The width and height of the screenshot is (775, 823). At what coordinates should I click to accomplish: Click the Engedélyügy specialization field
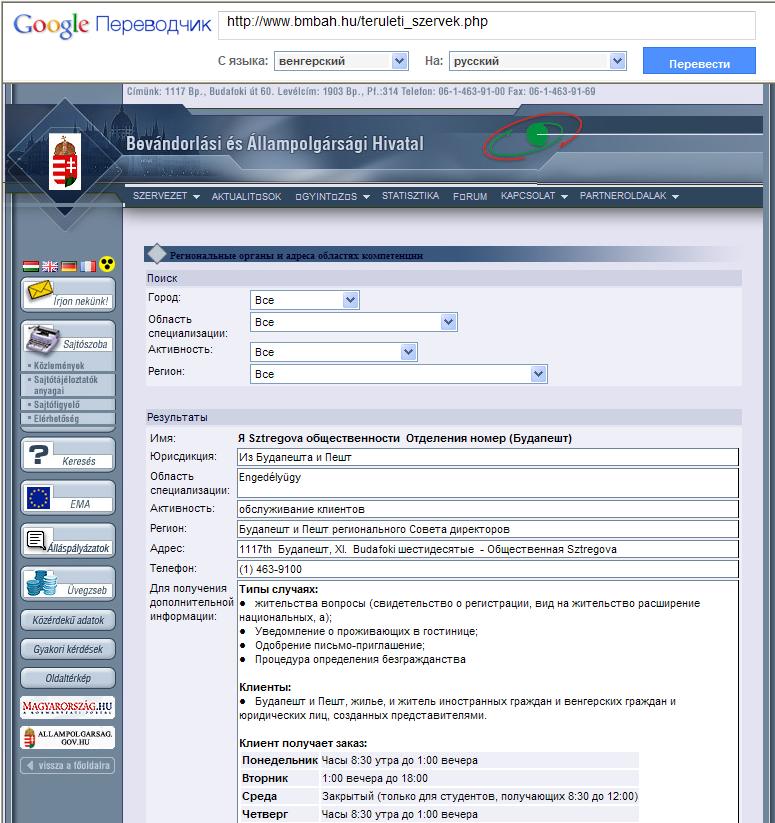[487, 483]
